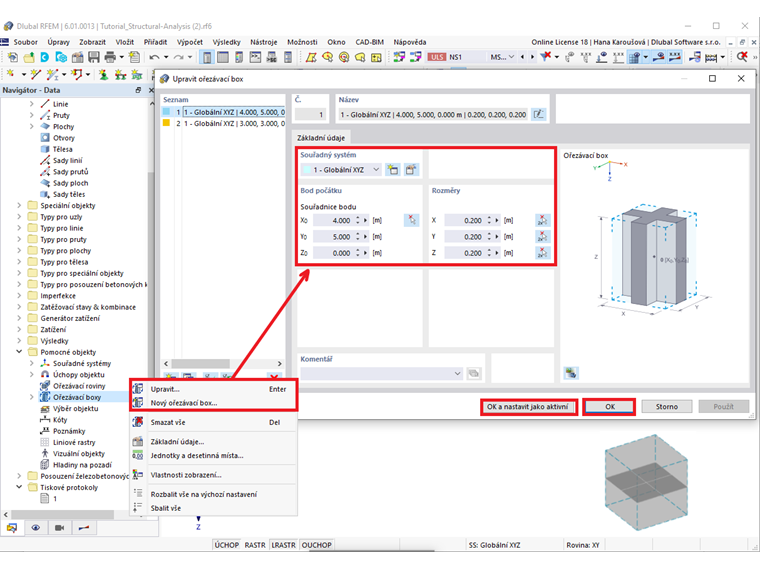Expand the Speciální objekty folder
This screenshot has height=570, width=760.
[19, 205]
